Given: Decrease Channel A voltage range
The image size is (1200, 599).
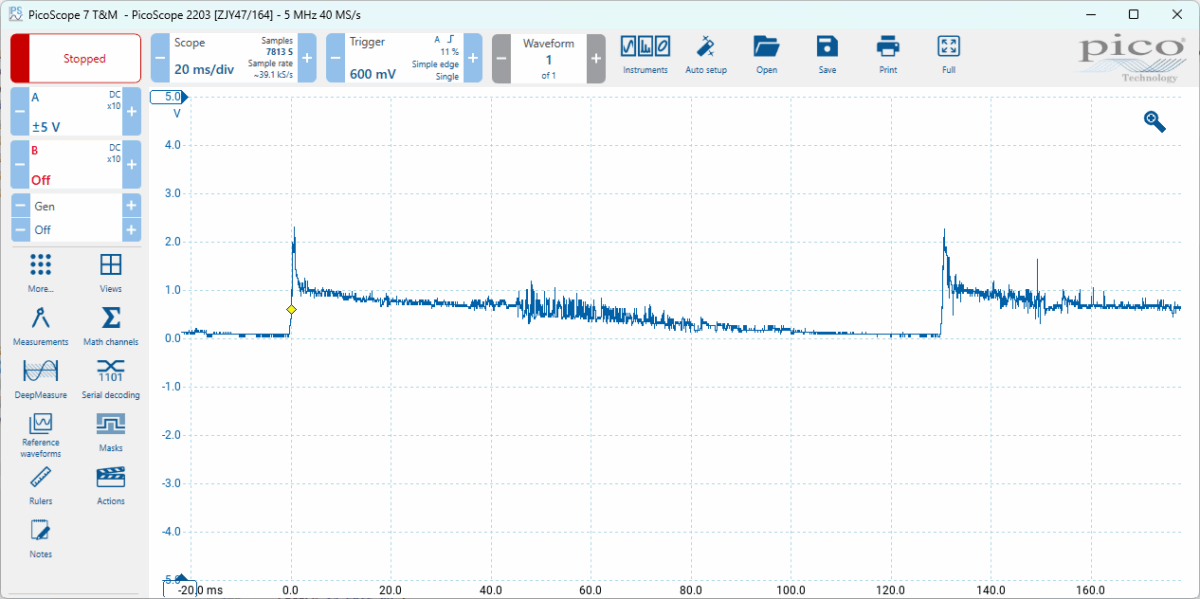Looking at the screenshot, I should pos(20,111).
